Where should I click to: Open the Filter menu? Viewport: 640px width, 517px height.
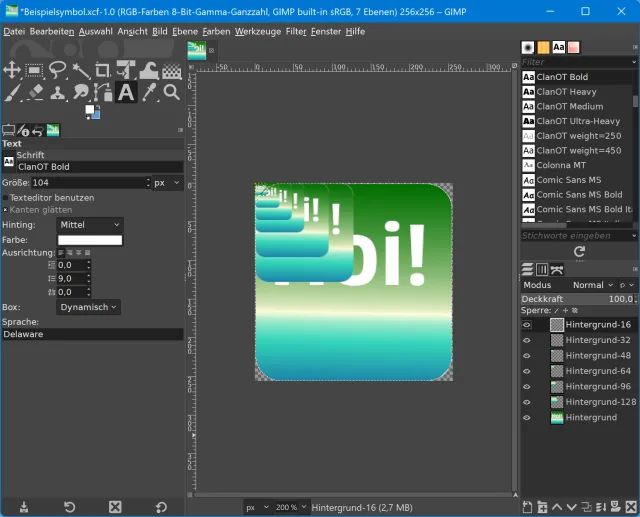coord(295,31)
